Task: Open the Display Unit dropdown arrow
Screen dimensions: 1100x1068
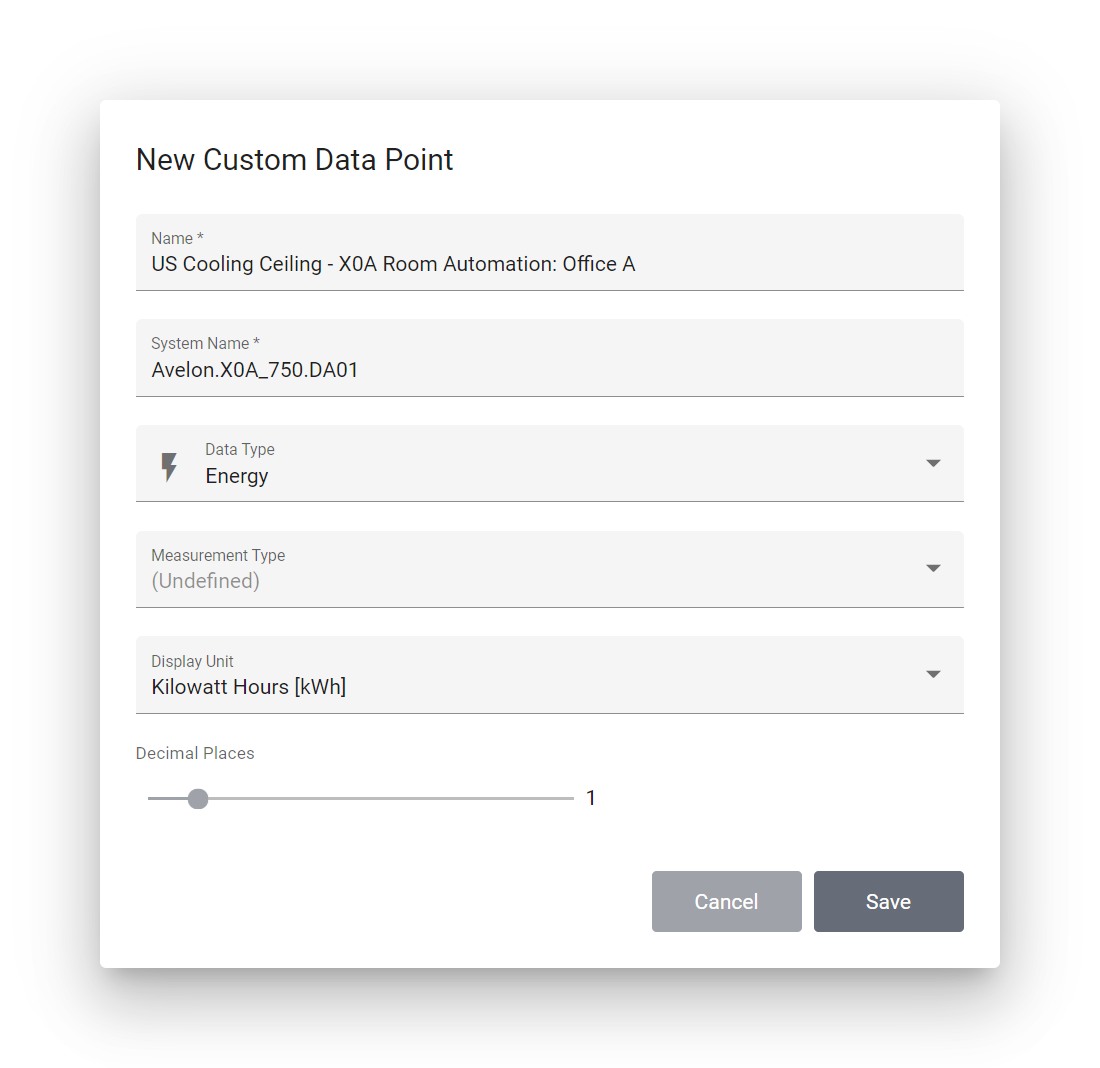Action: [932, 674]
